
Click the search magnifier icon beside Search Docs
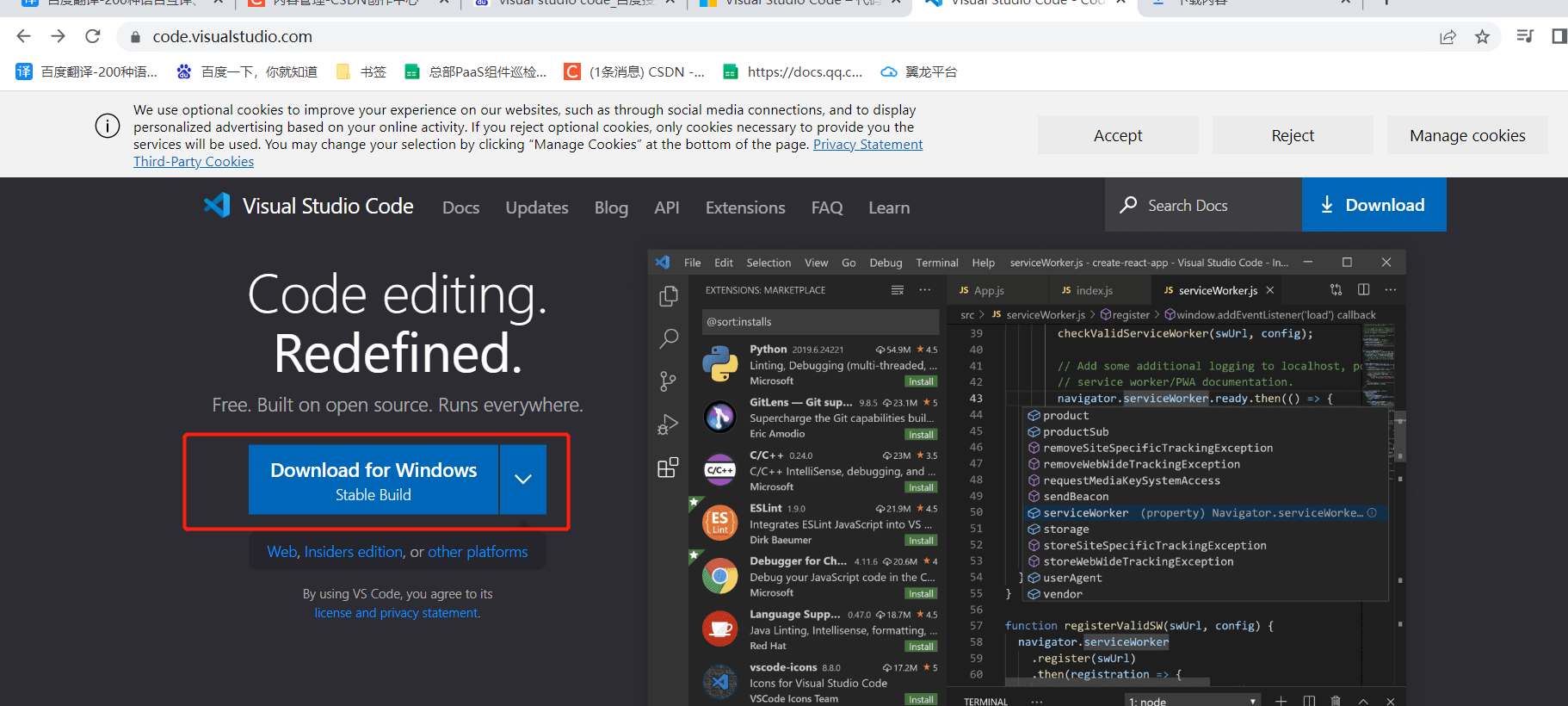tap(1128, 205)
